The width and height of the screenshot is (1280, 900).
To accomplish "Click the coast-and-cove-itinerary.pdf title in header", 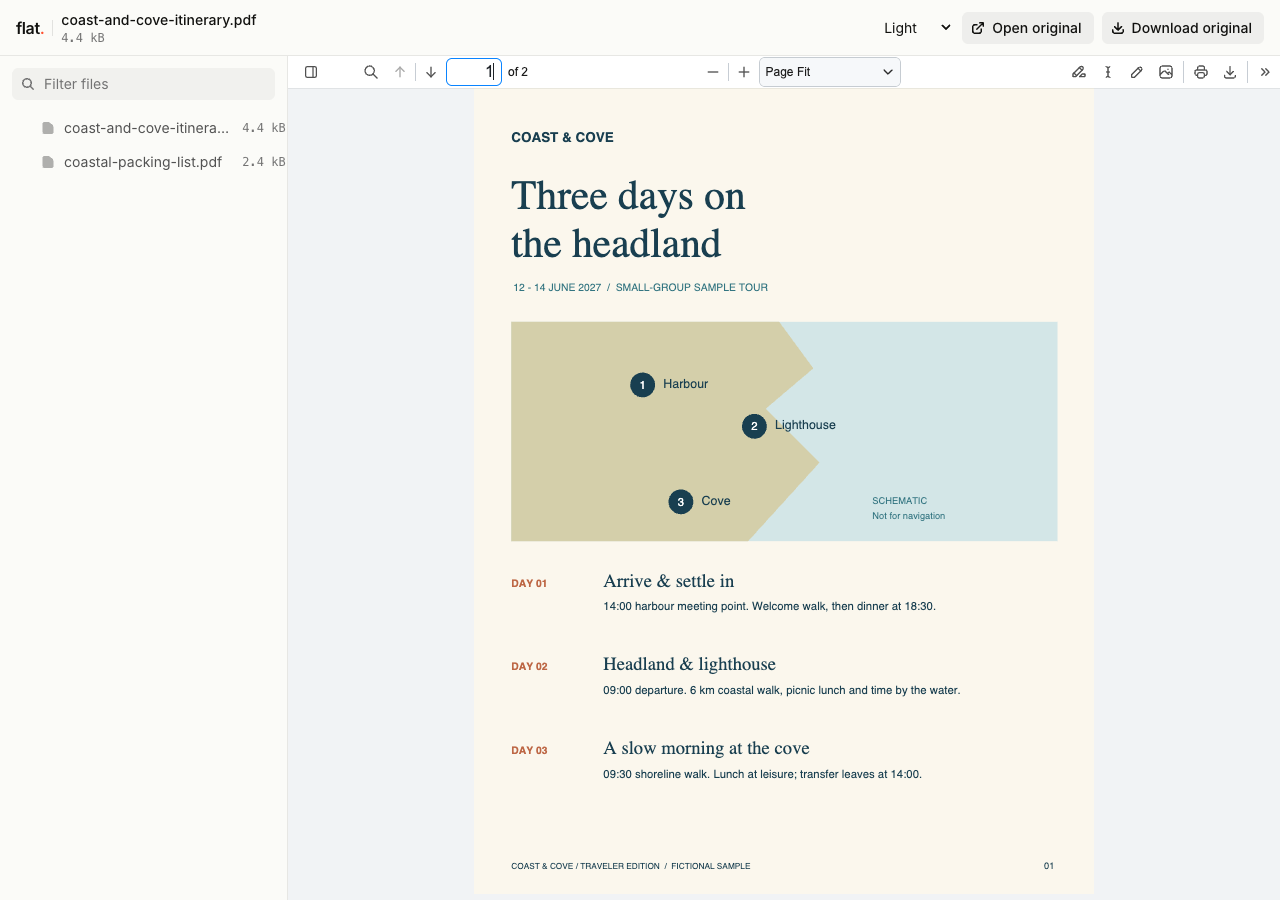I will (159, 19).
